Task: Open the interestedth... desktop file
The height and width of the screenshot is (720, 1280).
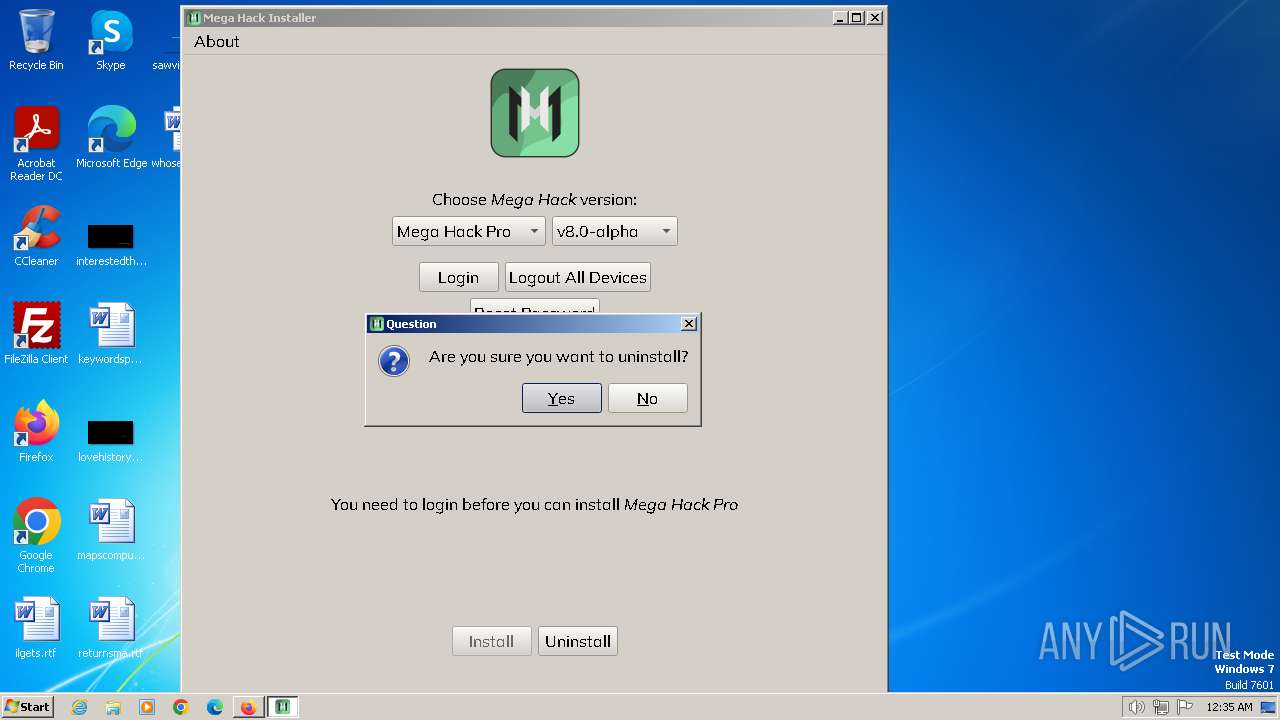Action: pos(111,243)
